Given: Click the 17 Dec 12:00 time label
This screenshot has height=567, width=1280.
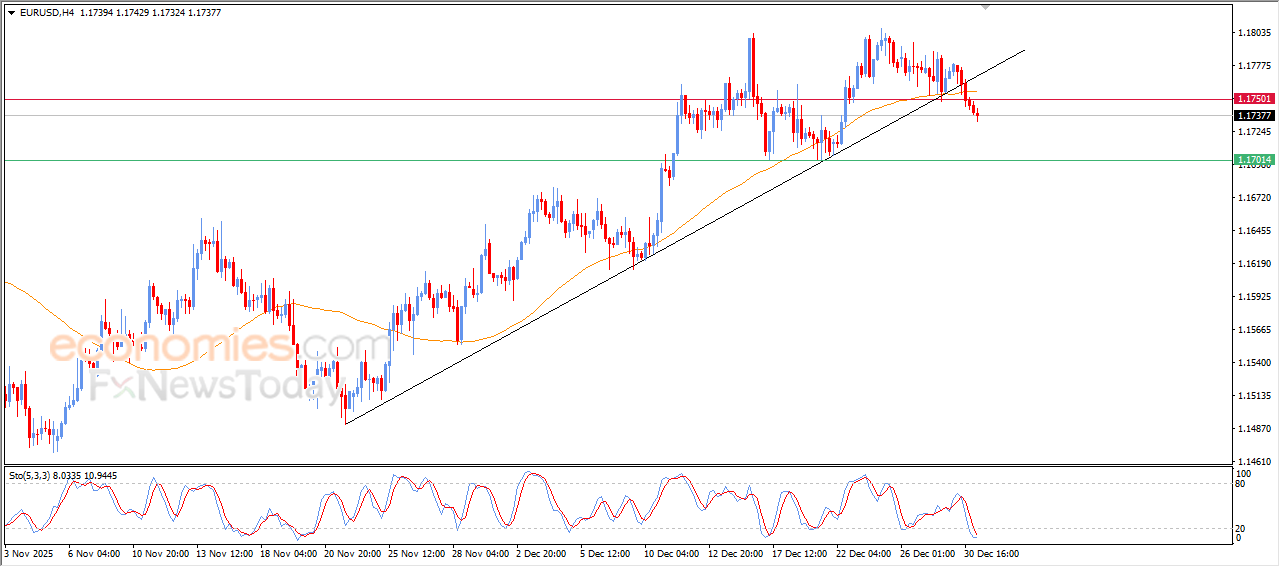Looking at the screenshot, I should coord(799,553).
